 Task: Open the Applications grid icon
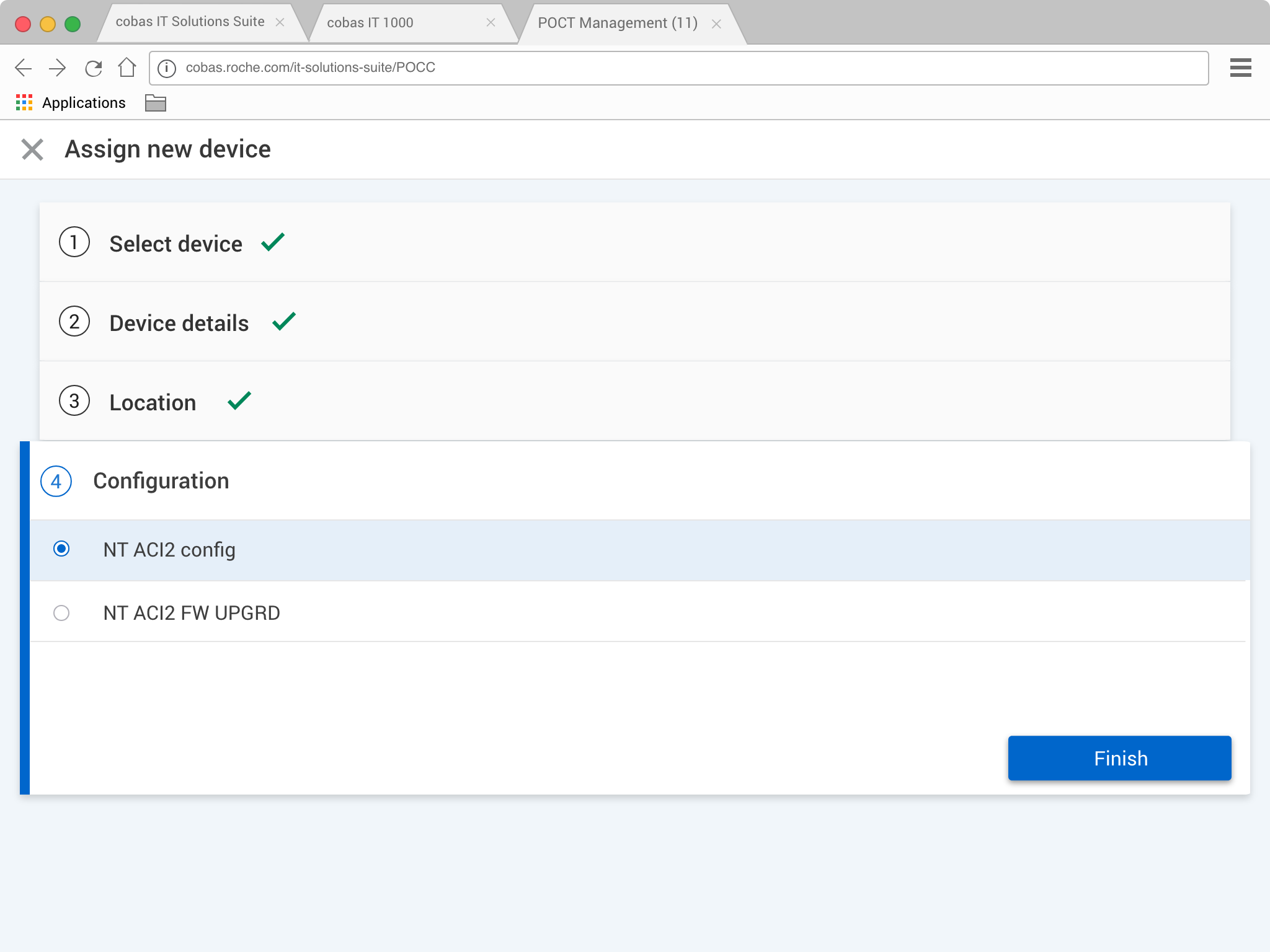point(24,102)
